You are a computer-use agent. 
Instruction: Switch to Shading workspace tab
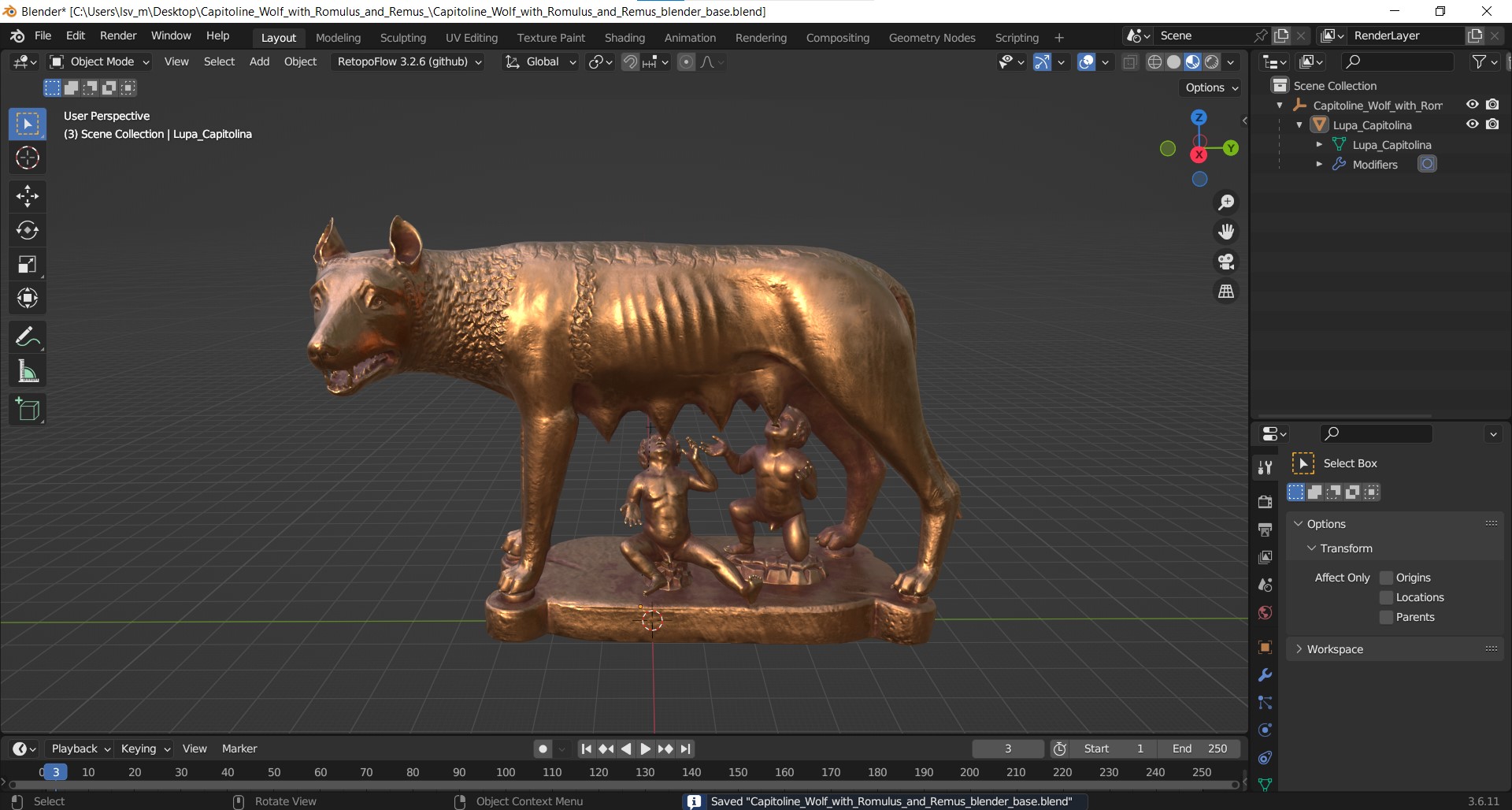click(624, 38)
